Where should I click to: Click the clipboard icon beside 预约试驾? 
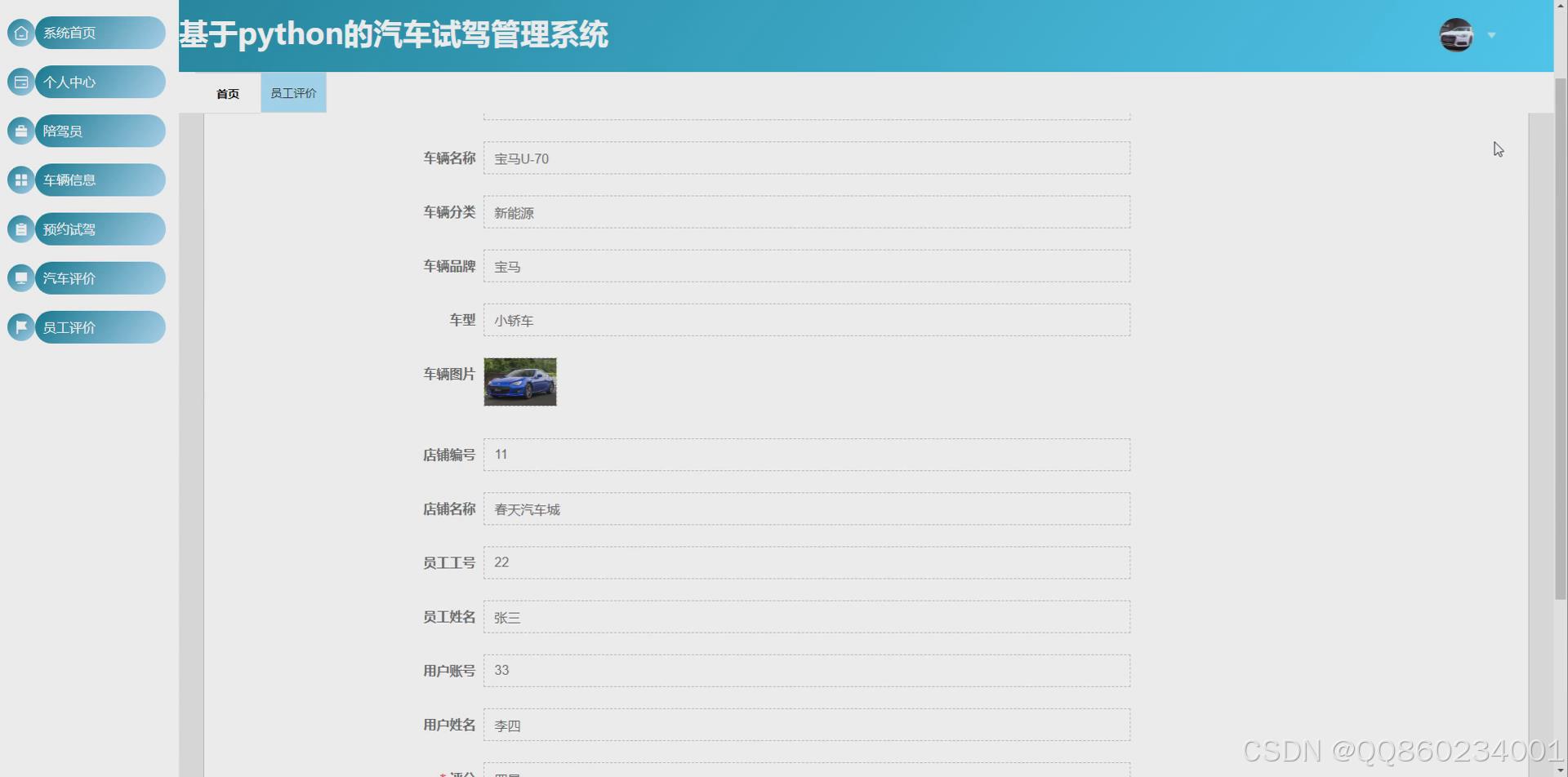point(21,229)
